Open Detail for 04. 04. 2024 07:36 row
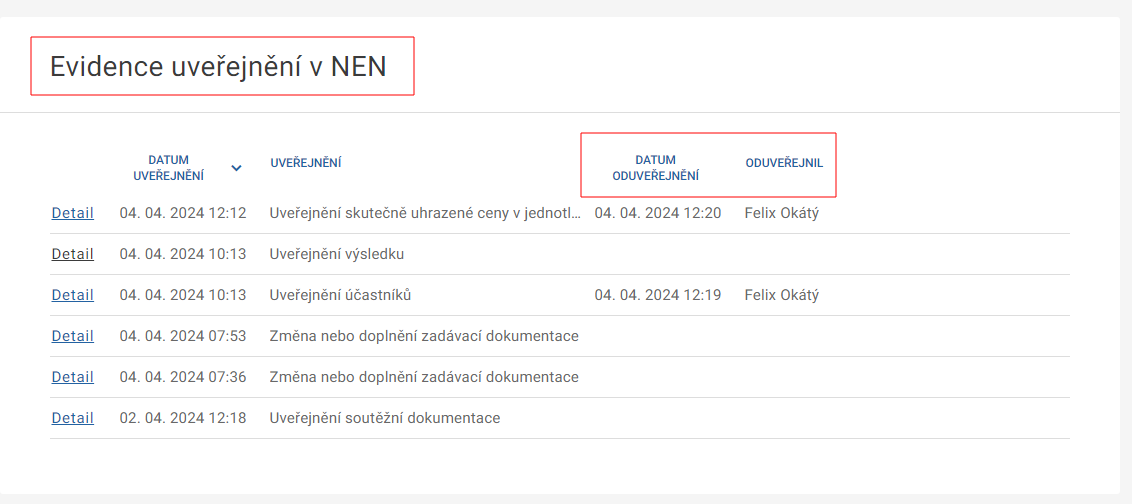The height and width of the screenshot is (504, 1132). 72,378
